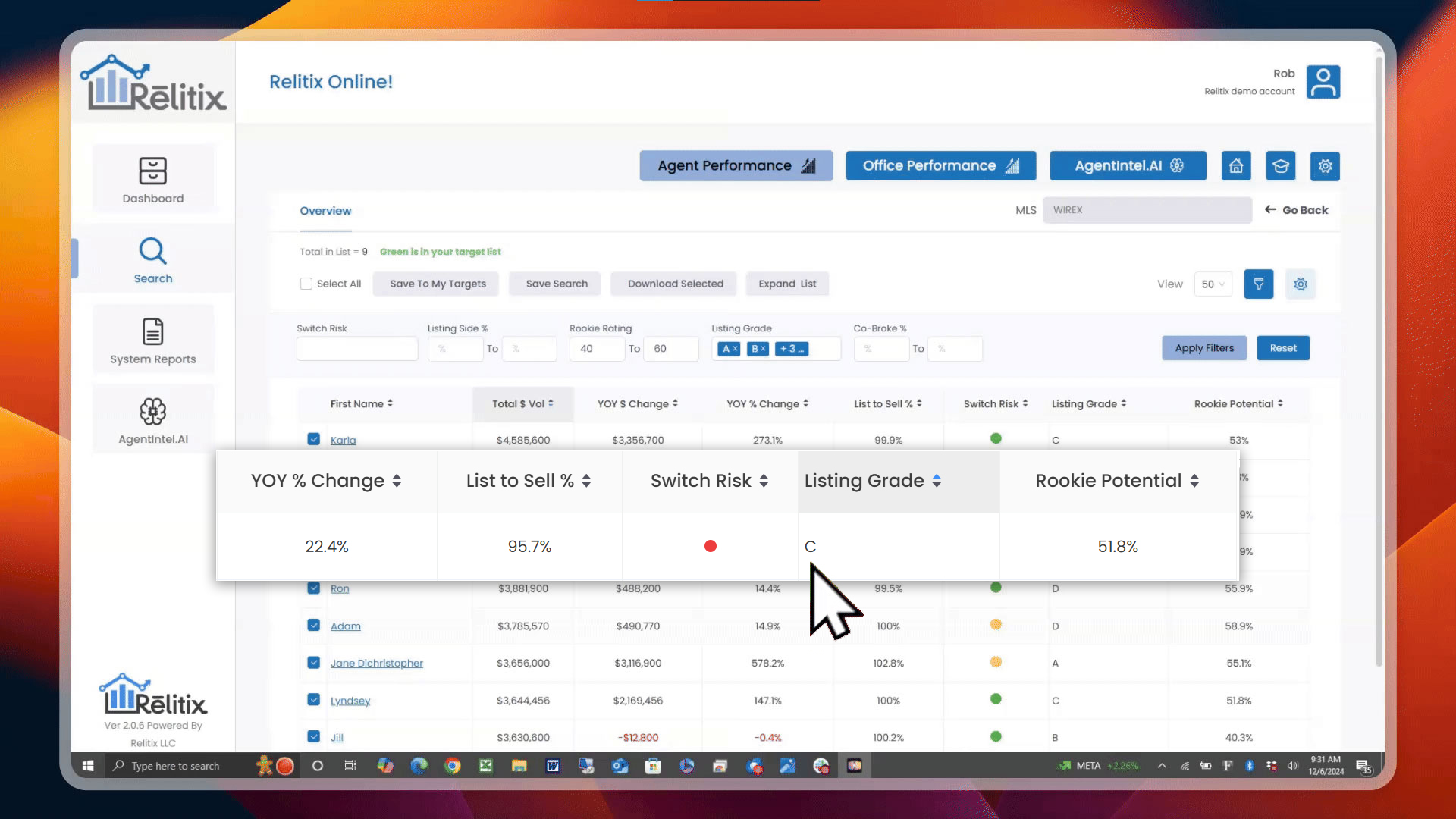Open the View 50 rows dropdown
This screenshot has width=1456, height=819.
click(1213, 284)
